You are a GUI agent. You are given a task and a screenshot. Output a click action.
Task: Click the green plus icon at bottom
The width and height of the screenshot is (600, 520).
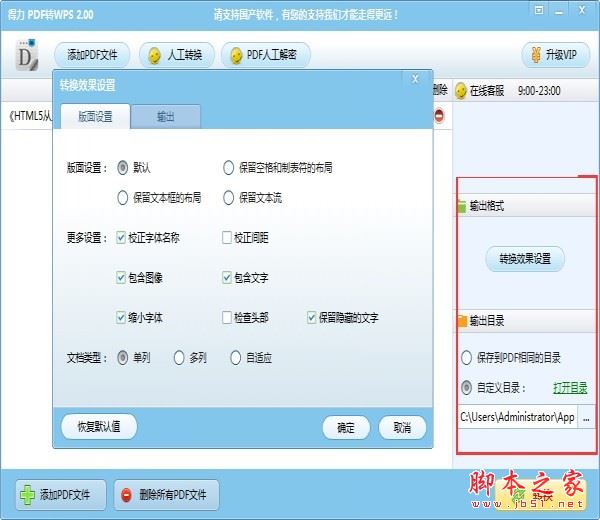coord(27,495)
